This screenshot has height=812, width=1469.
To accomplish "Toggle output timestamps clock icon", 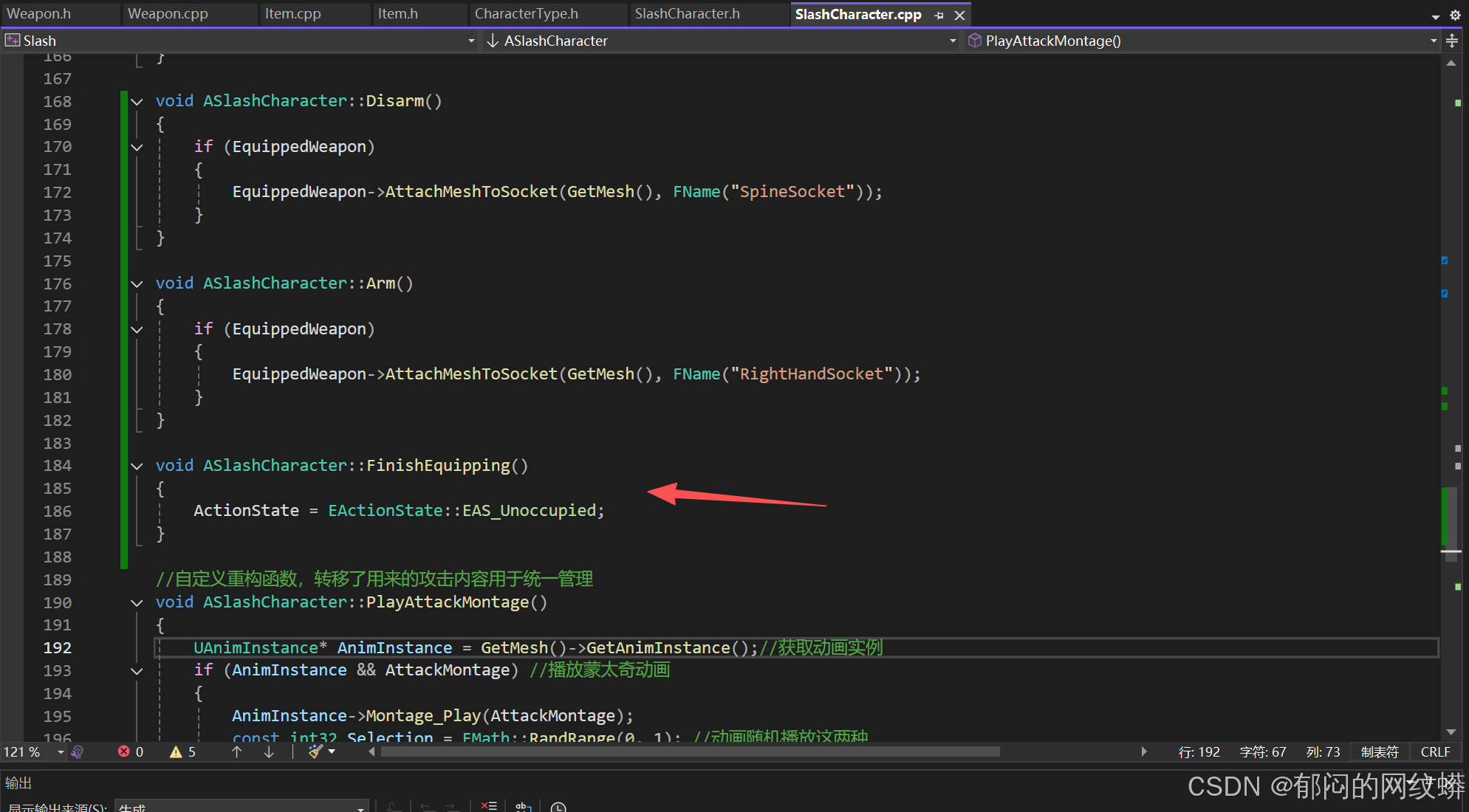I will pos(558,806).
